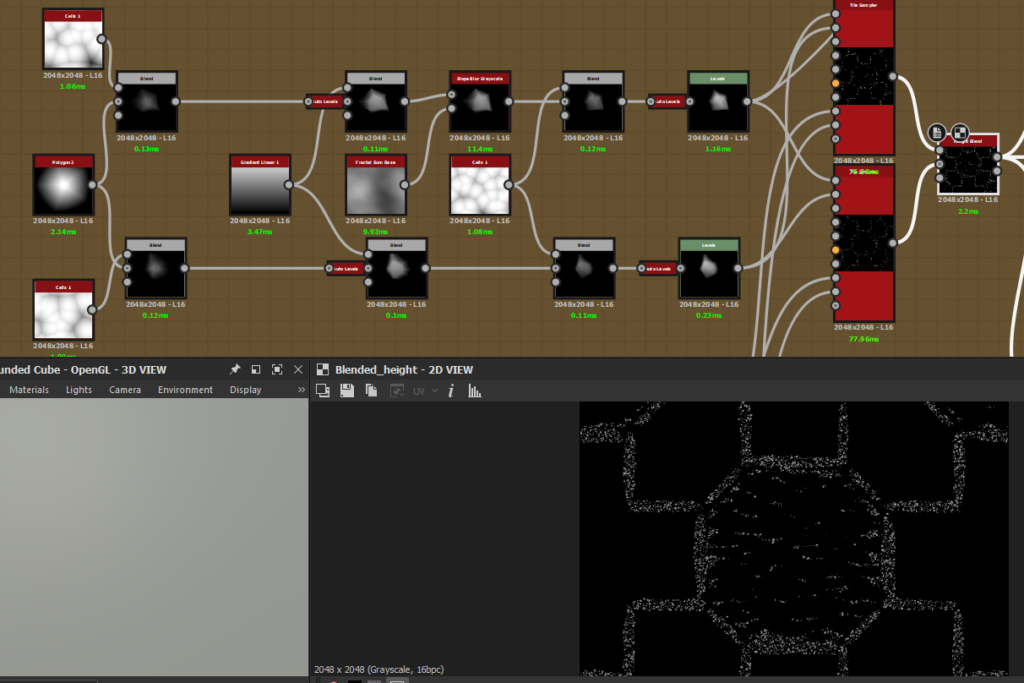
Task: Select the Auto Levels node feeding the 0.23ms Levels
Action: pos(659,268)
